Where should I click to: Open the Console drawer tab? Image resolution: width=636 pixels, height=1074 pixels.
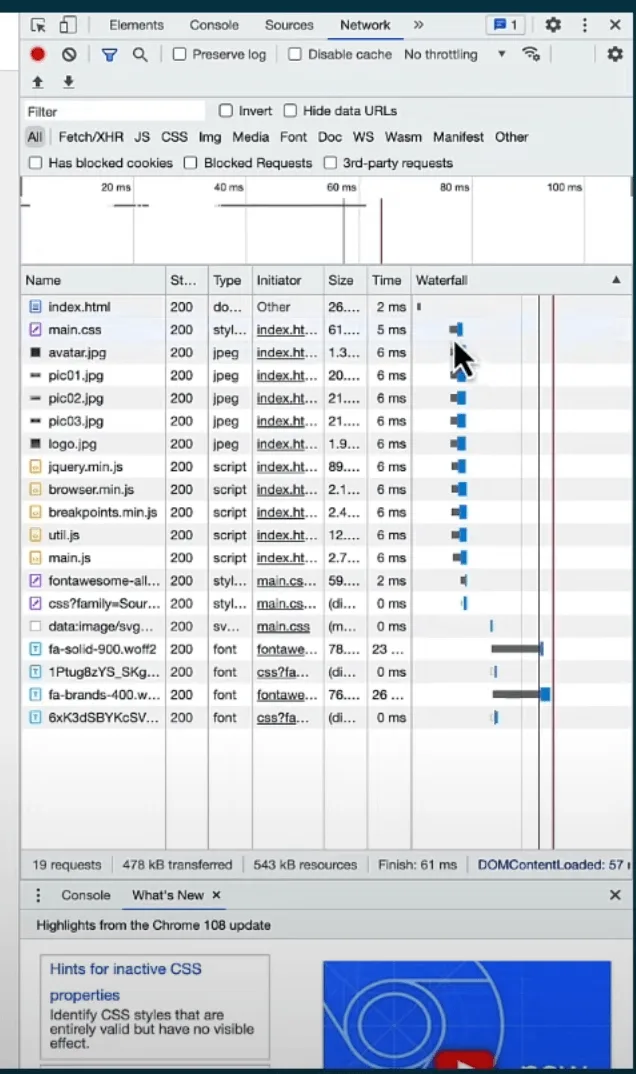(x=86, y=895)
